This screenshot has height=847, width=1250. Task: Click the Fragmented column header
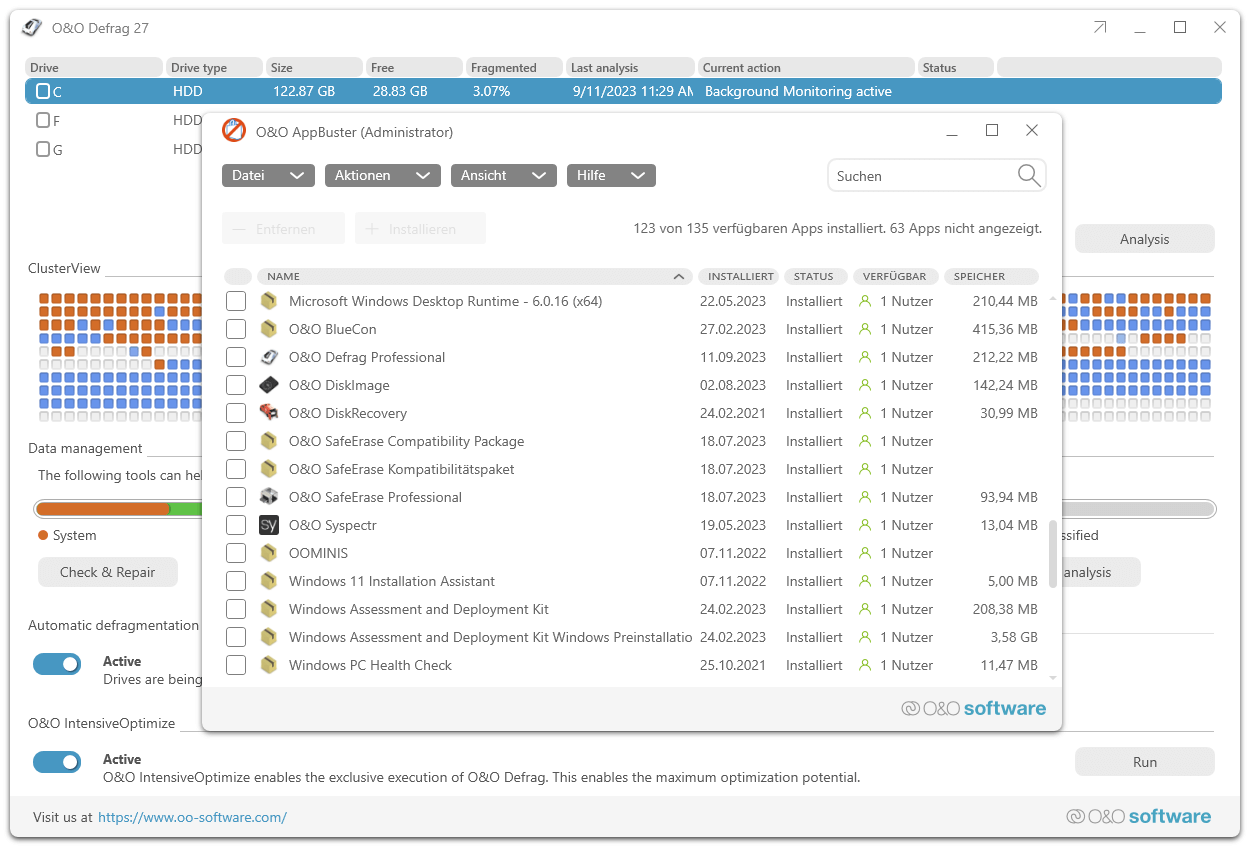[514, 67]
